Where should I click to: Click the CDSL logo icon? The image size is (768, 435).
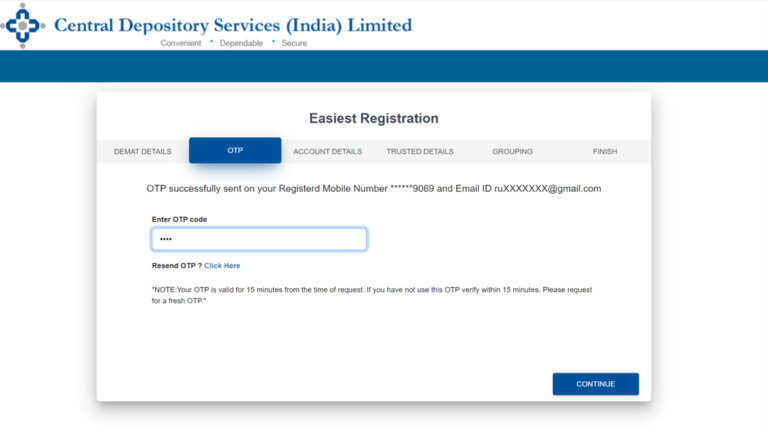pyautogui.click(x=23, y=25)
